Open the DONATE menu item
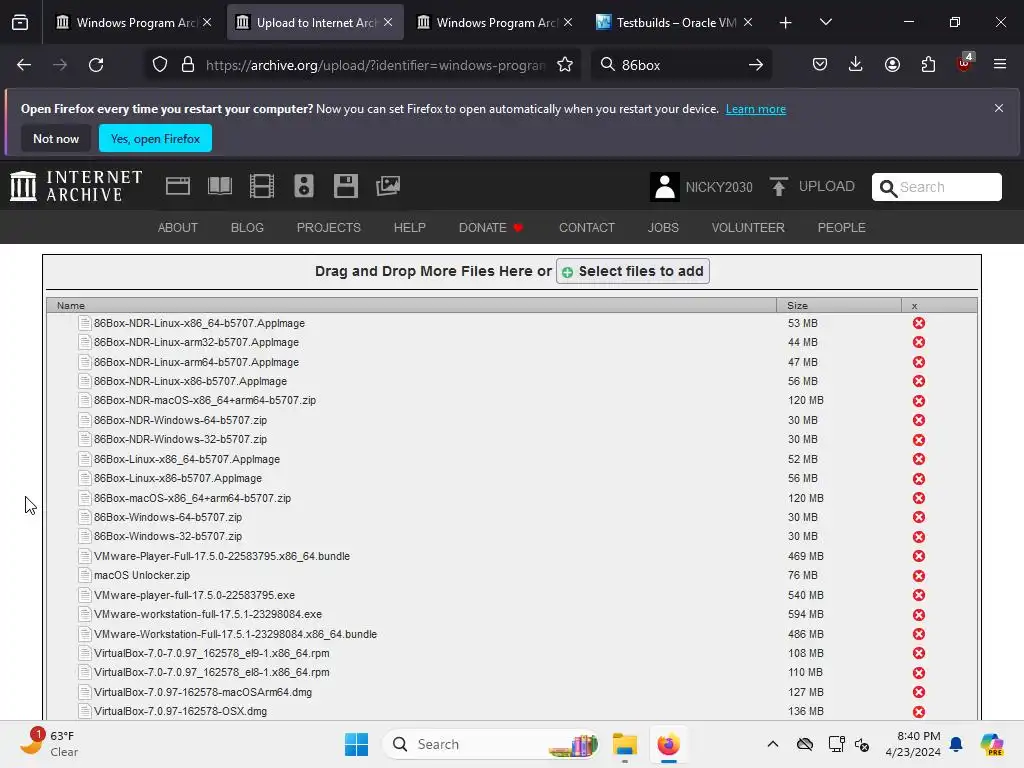Viewport: 1024px width, 768px height. (491, 228)
